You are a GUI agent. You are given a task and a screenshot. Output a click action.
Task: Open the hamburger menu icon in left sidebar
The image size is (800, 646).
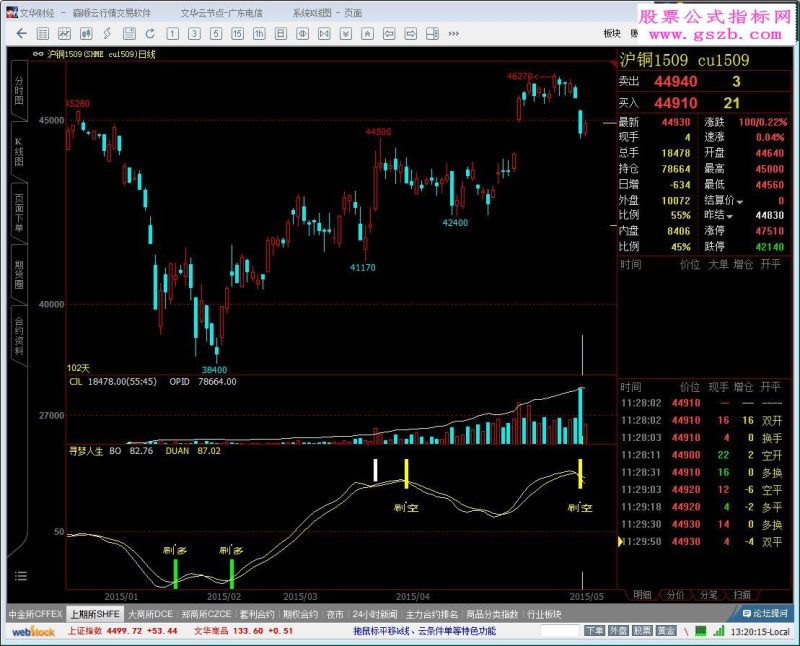click(x=21, y=576)
